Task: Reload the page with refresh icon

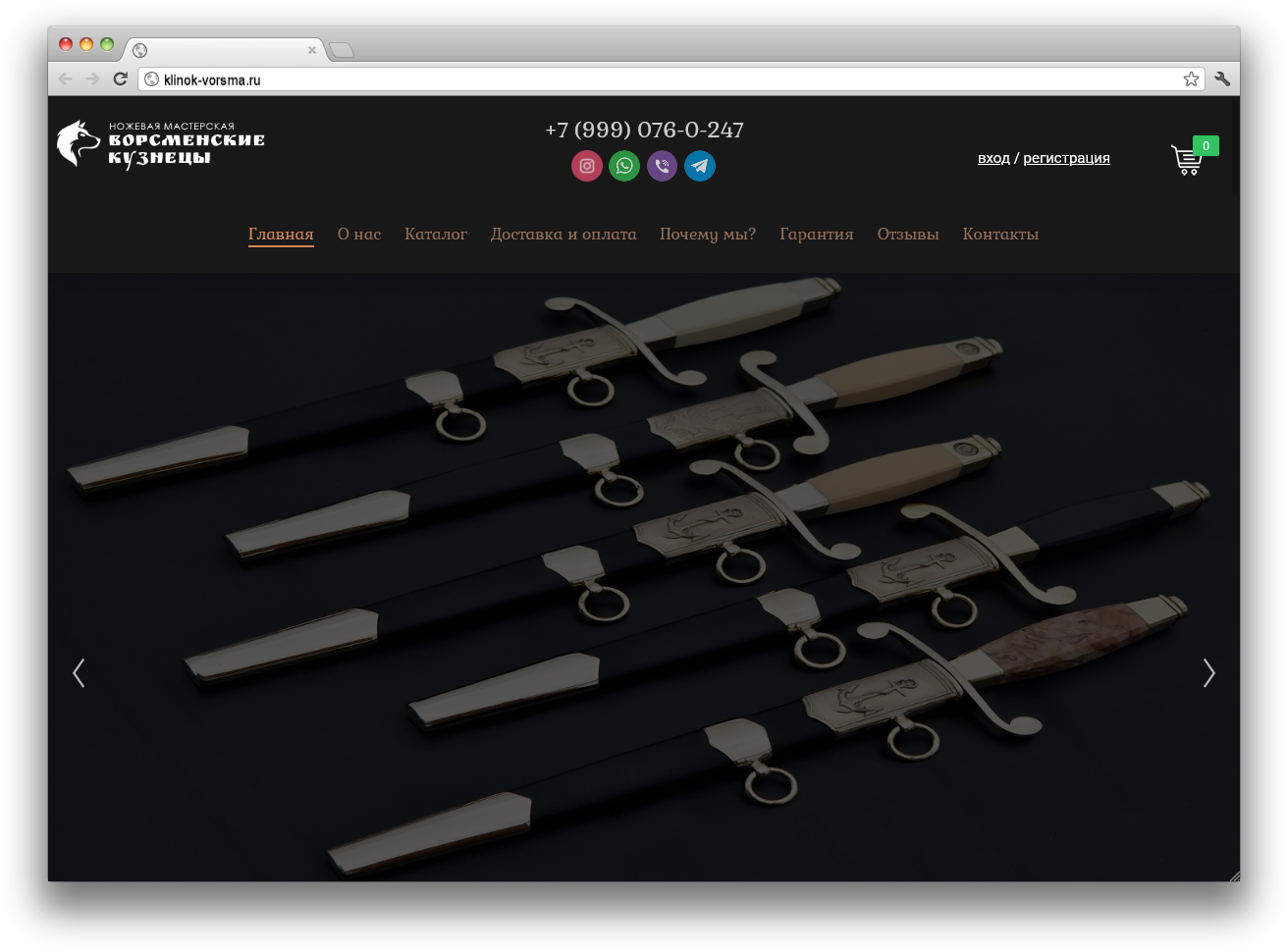Action: point(121,79)
